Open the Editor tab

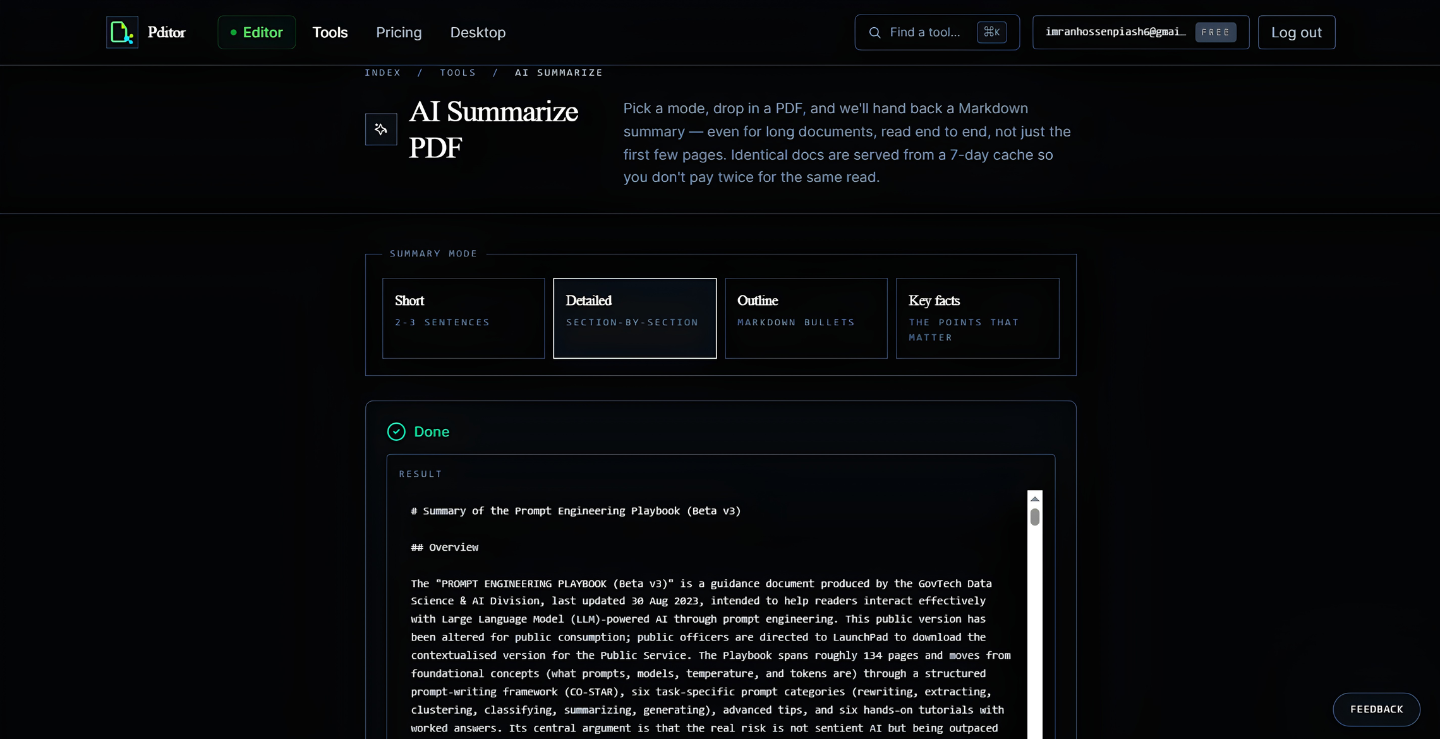point(257,32)
